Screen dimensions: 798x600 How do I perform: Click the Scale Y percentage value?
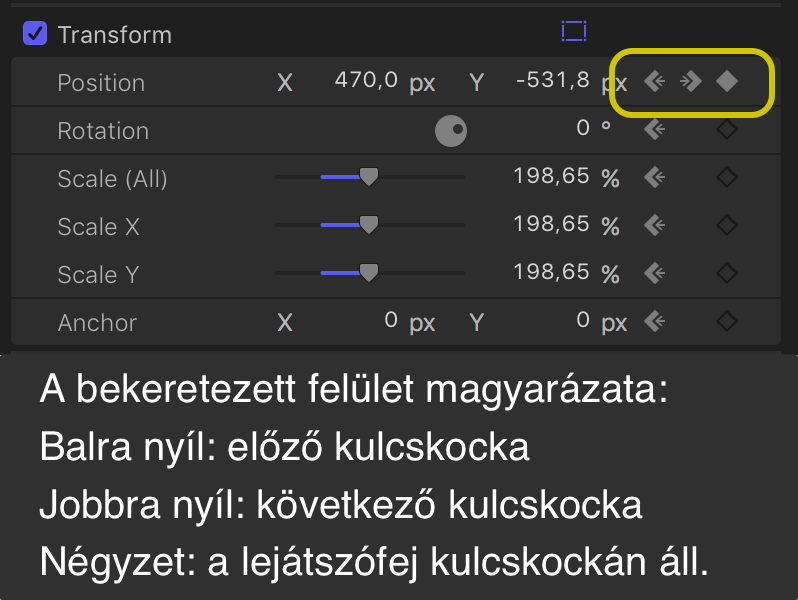(x=552, y=272)
